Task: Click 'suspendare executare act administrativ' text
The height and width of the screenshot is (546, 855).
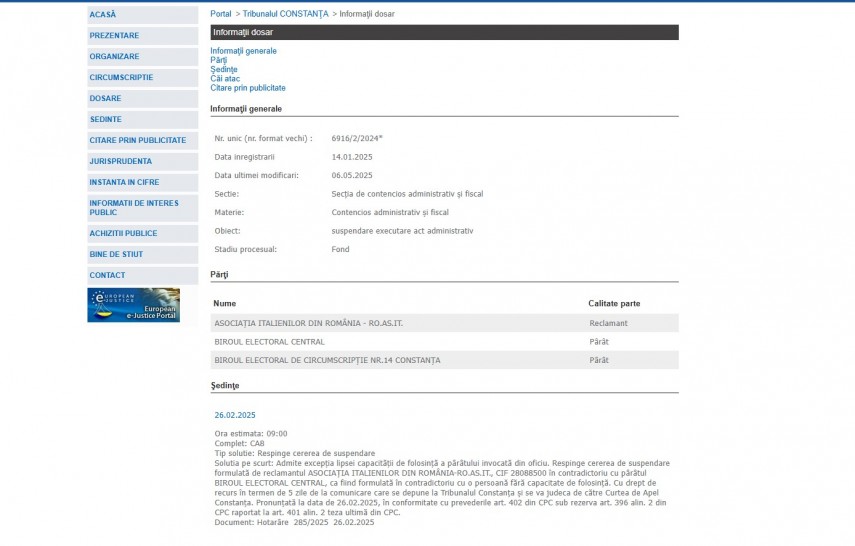Action: pos(402,231)
